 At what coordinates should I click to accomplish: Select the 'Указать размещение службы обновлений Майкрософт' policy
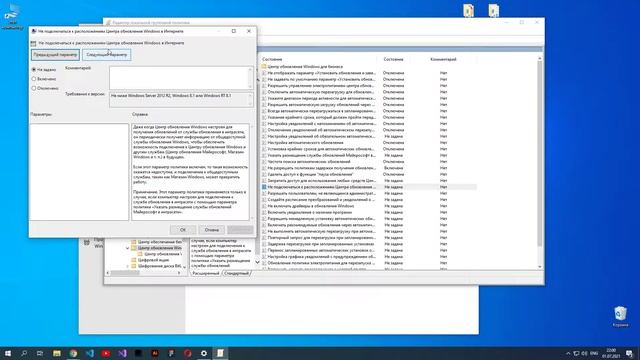pos(321,156)
